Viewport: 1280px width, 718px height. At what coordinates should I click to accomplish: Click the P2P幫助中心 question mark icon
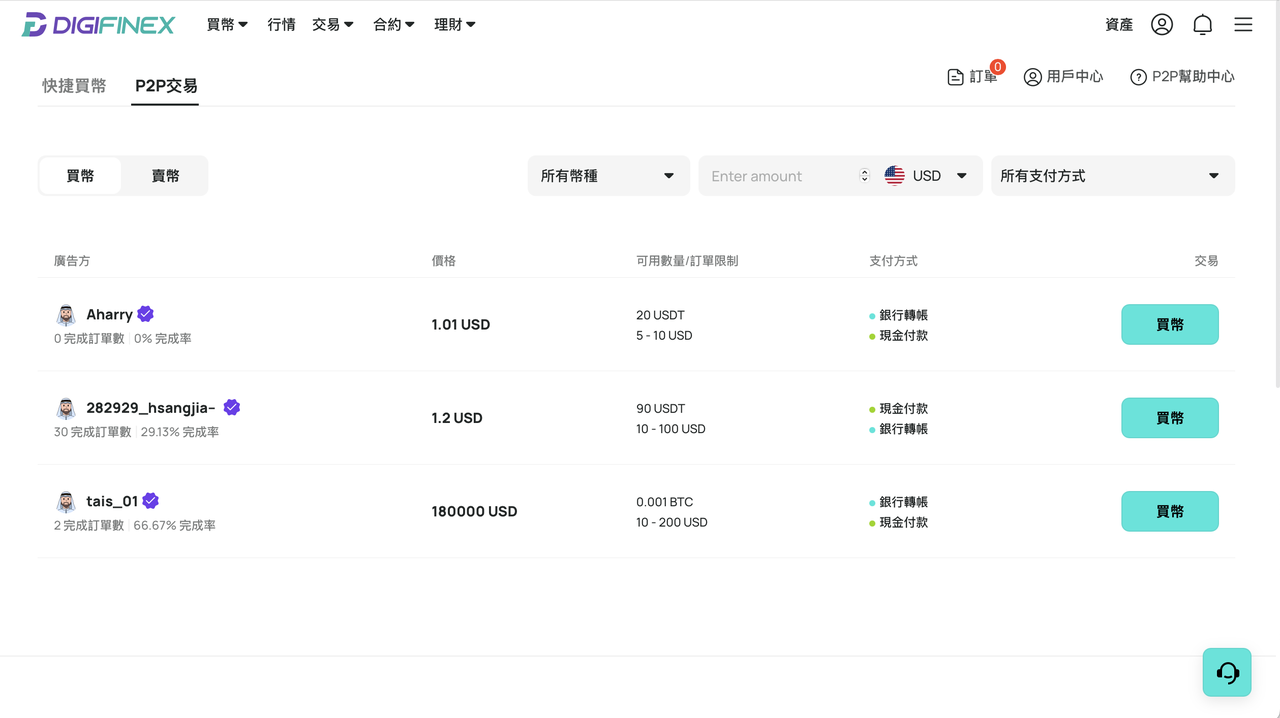tap(1138, 77)
